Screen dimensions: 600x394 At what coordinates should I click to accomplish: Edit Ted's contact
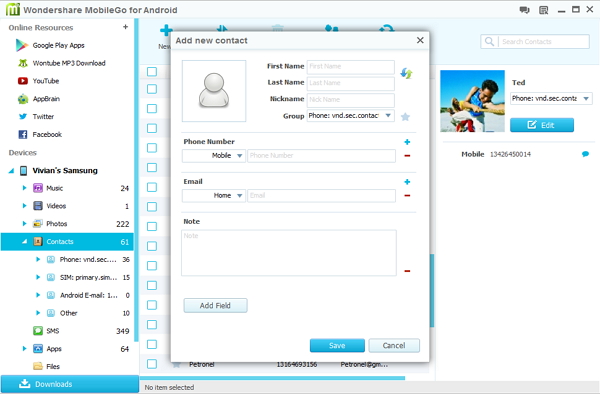click(542, 125)
